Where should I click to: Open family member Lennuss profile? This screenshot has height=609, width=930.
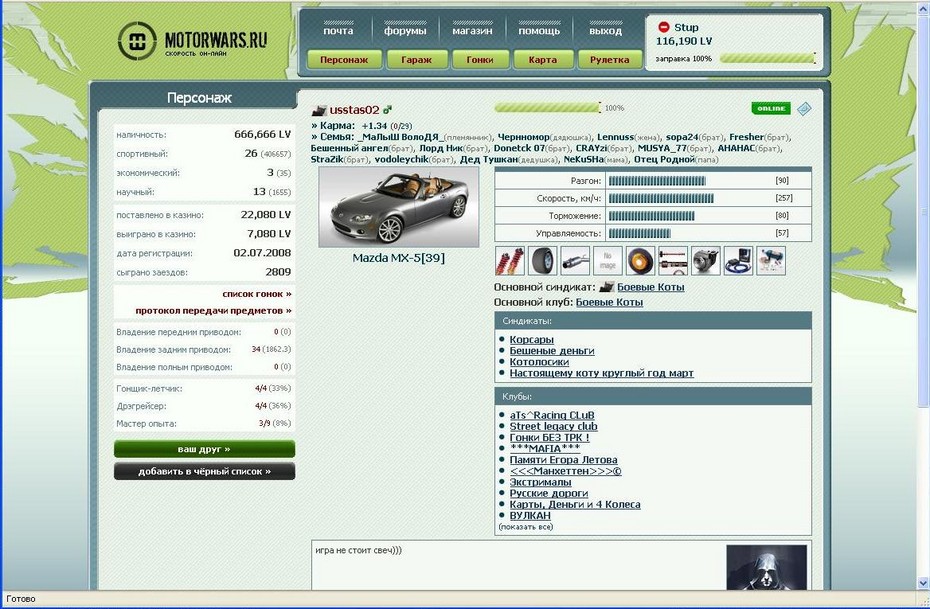[615, 138]
